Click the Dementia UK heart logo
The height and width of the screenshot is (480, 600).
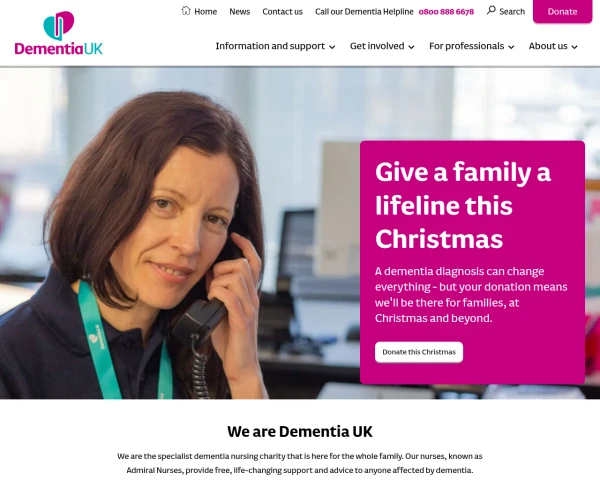pyautogui.click(x=59, y=26)
